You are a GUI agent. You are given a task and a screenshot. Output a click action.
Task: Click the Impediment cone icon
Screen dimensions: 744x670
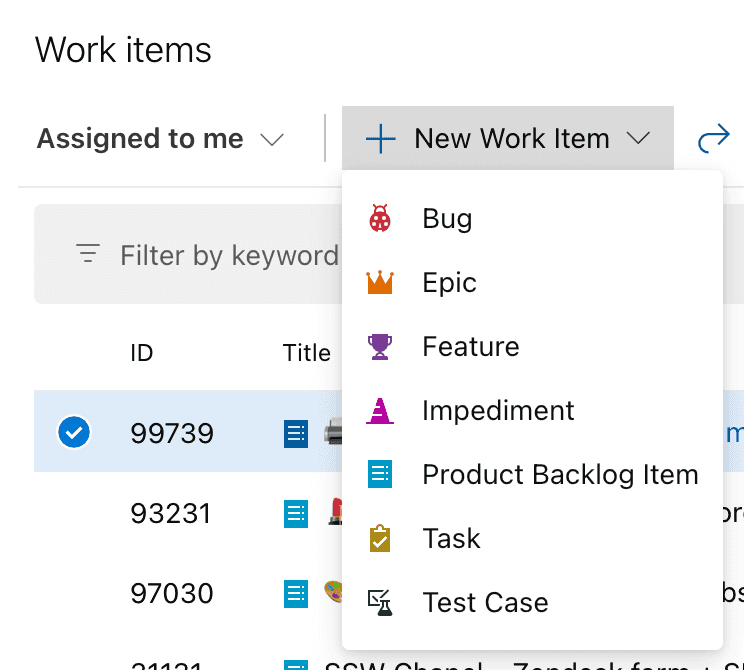tap(380, 411)
